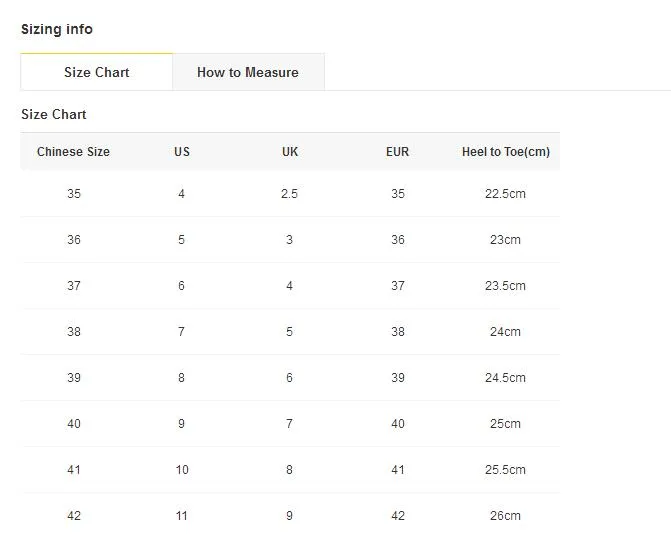Screen dimensions: 671x556
Task: Click the Chinese size 38 cell
Action: [x=74, y=331]
